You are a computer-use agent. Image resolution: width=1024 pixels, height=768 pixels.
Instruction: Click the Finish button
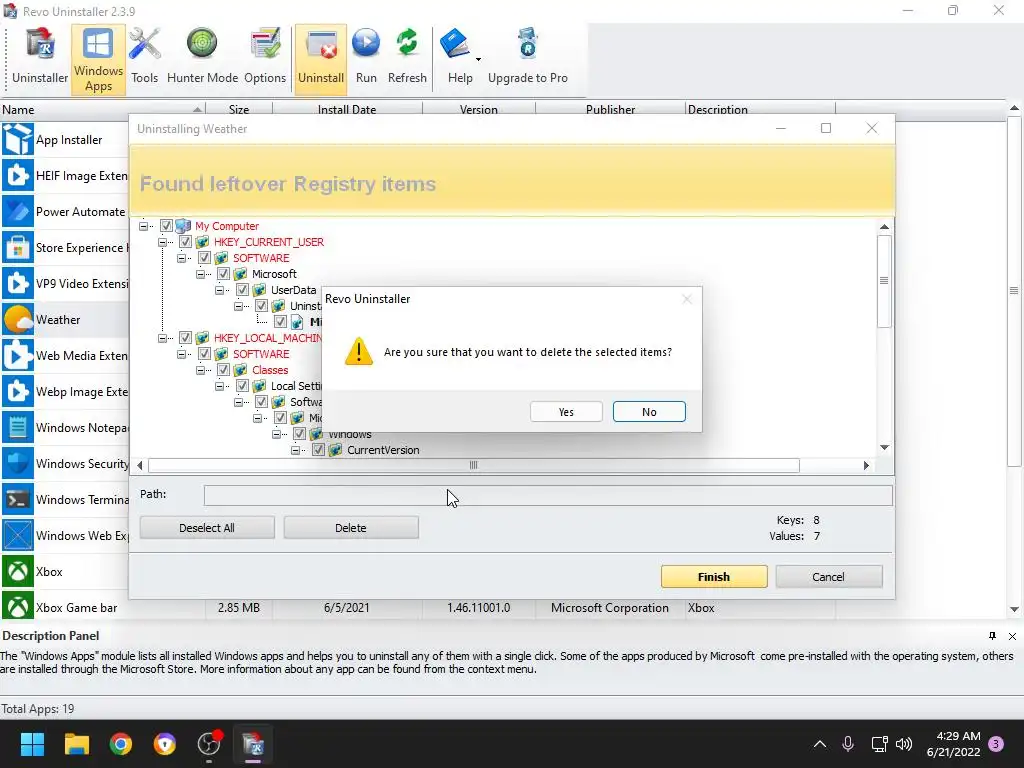click(714, 577)
